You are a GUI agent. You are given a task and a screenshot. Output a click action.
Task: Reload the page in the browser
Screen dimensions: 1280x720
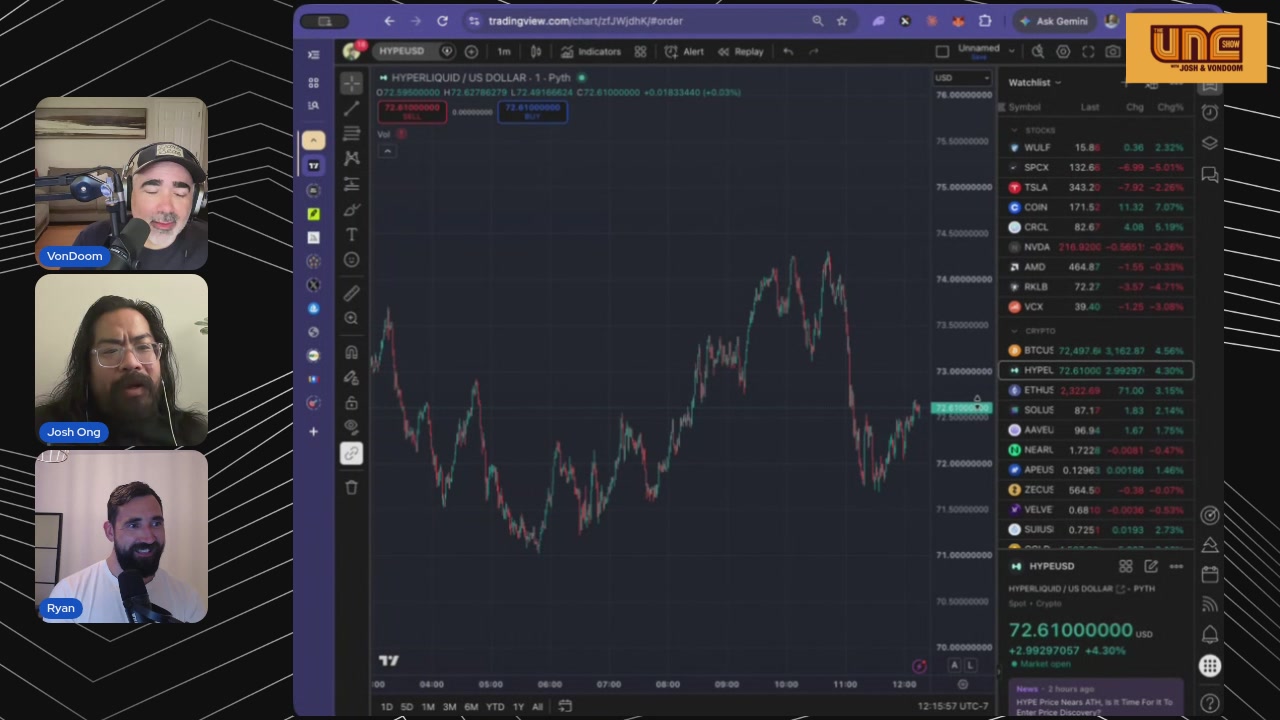(442, 21)
